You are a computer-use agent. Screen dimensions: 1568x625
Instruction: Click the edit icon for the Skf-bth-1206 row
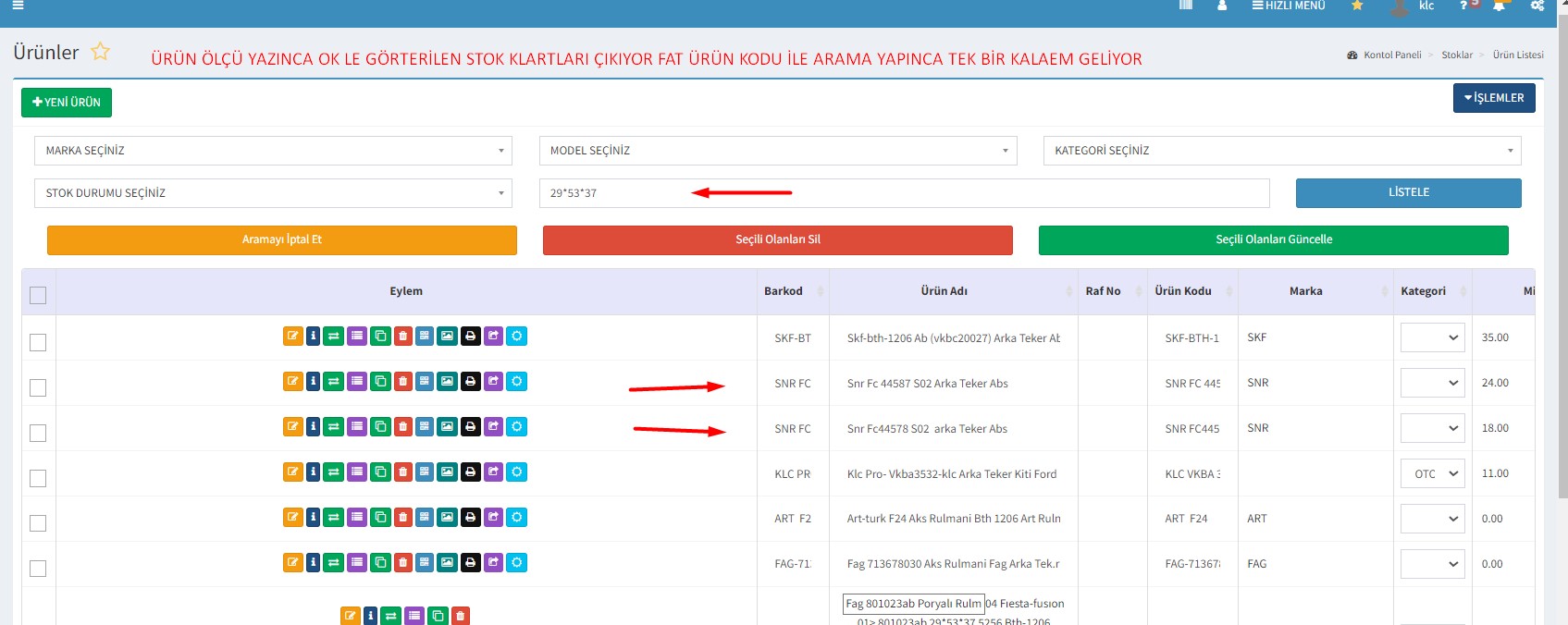(292, 337)
